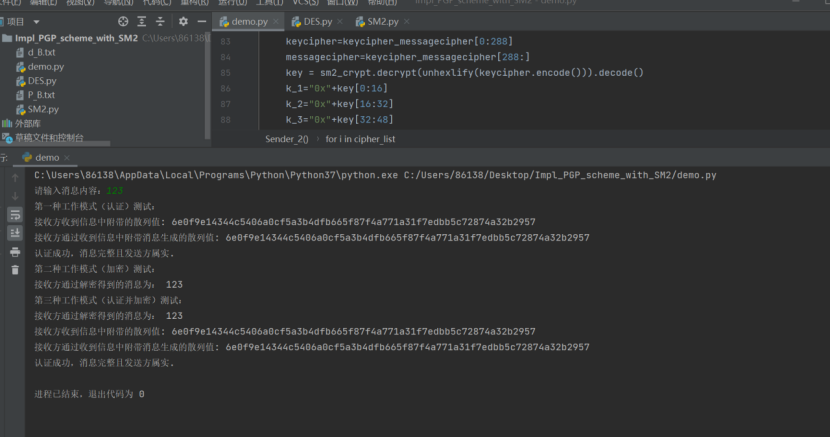Select DES.py in project tree
Viewport: 830px width, 437px height.
42,81
